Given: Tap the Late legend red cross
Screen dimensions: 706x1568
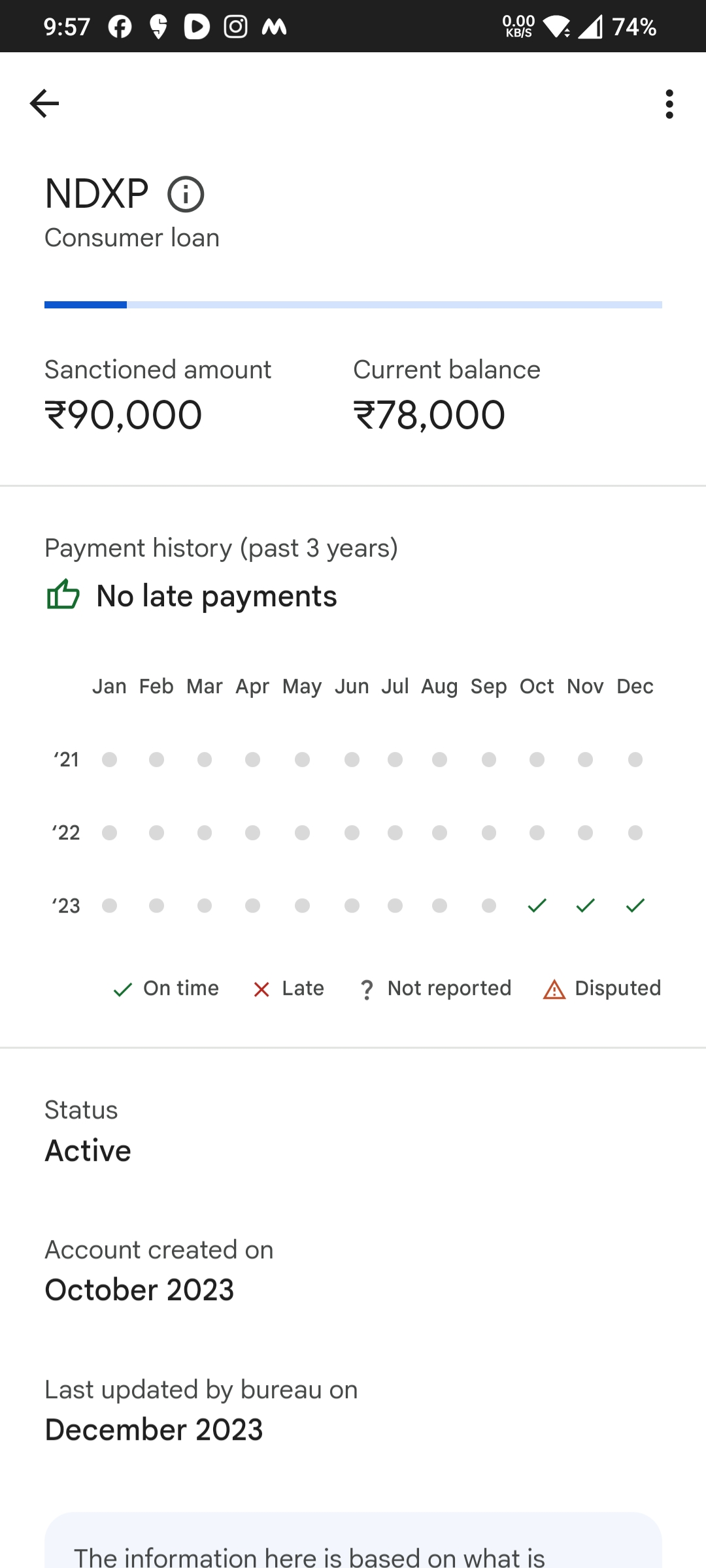Looking at the screenshot, I should (x=261, y=990).
